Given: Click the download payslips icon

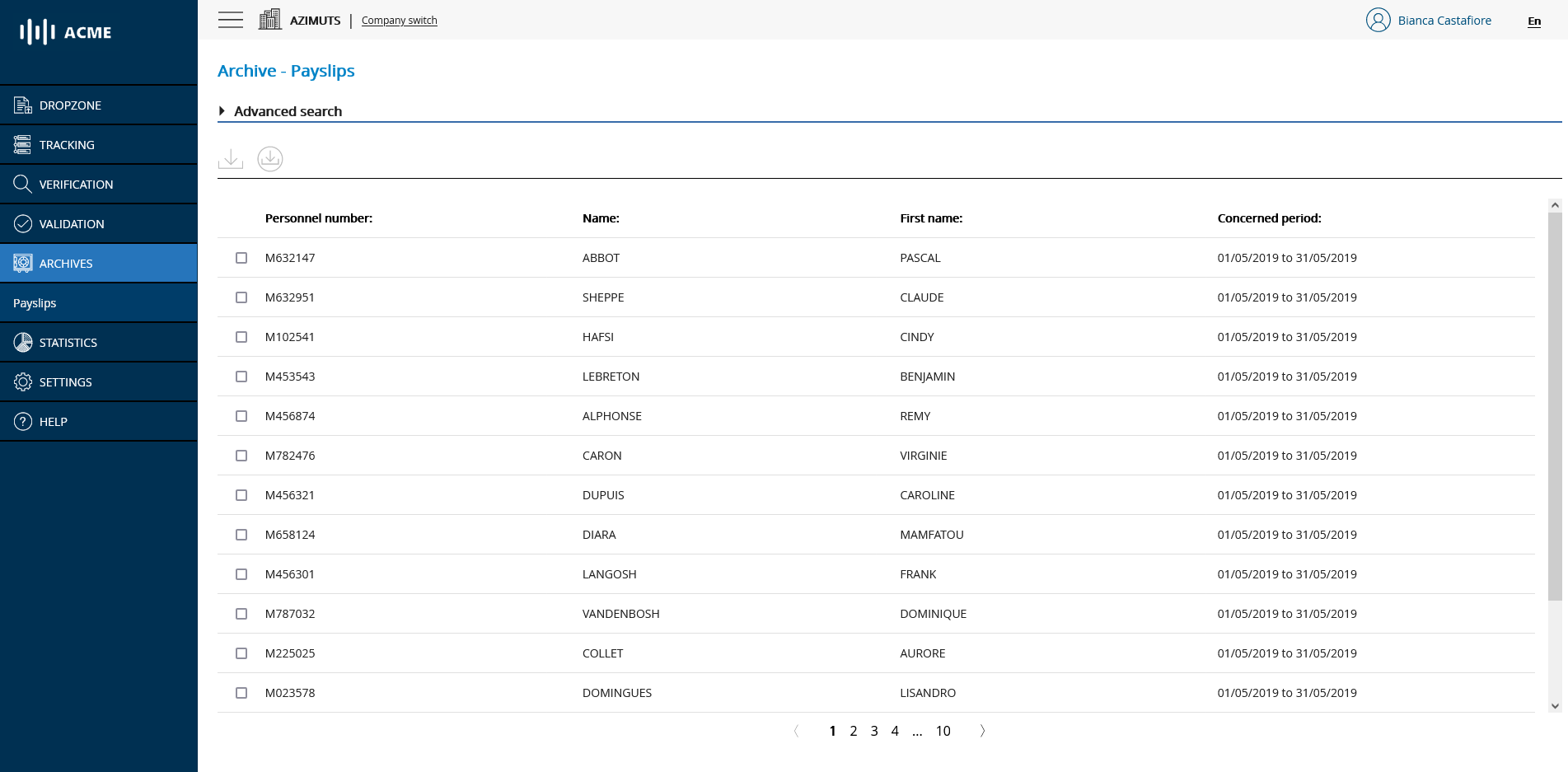Looking at the screenshot, I should tap(231, 158).
